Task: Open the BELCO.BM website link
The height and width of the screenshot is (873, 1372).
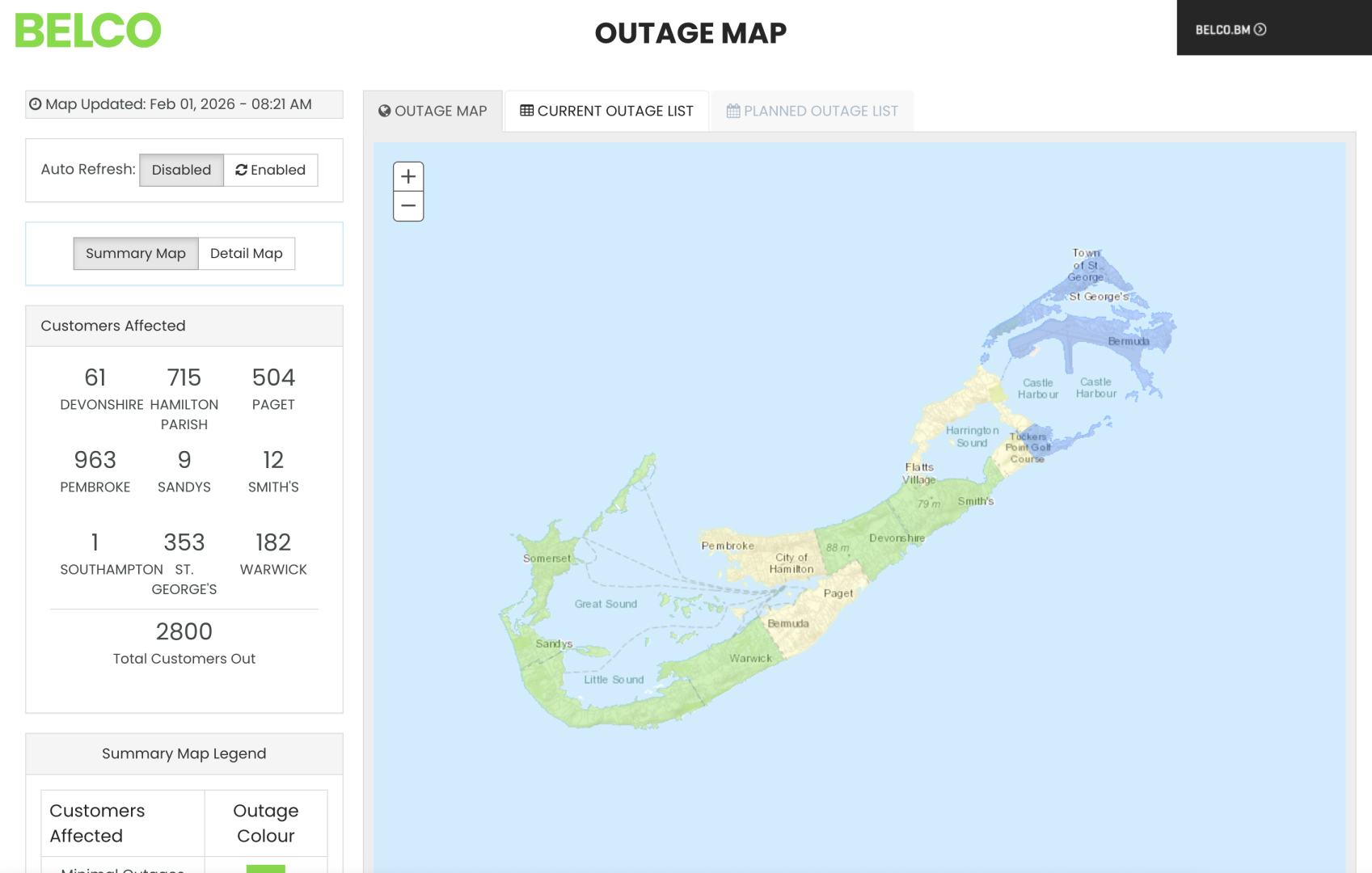Action: [x=1231, y=30]
